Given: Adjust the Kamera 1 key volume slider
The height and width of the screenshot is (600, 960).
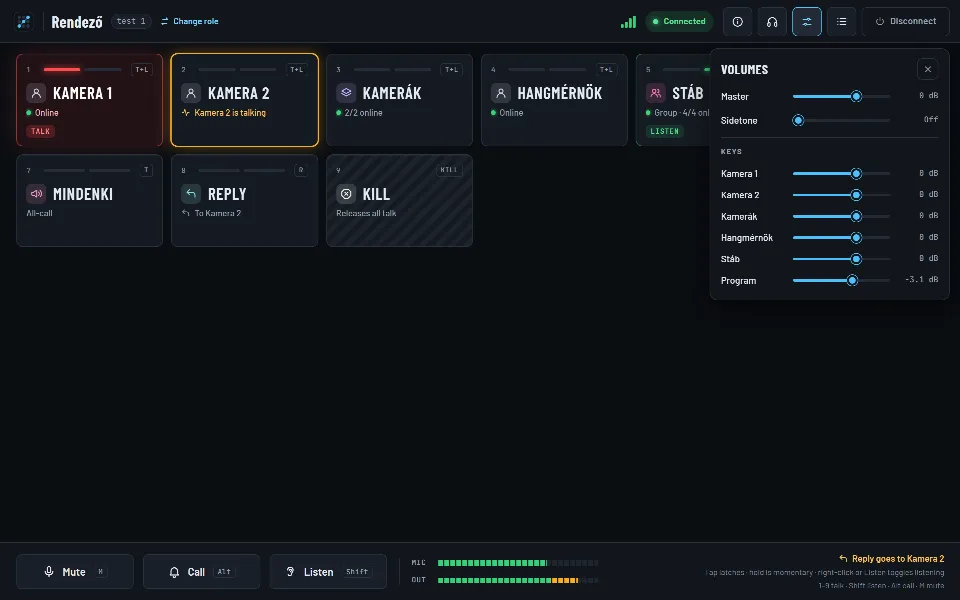Looking at the screenshot, I should pos(841,174).
